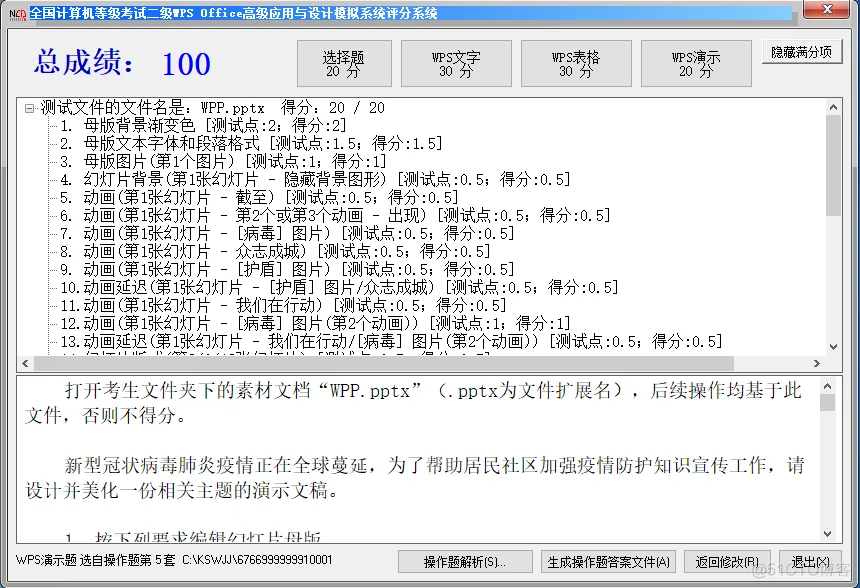Click the score tree vertical scrollbar thumb
Image resolution: width=860 pixels, height=588 pixels.
pyautogui.click(x=834, y=165)
